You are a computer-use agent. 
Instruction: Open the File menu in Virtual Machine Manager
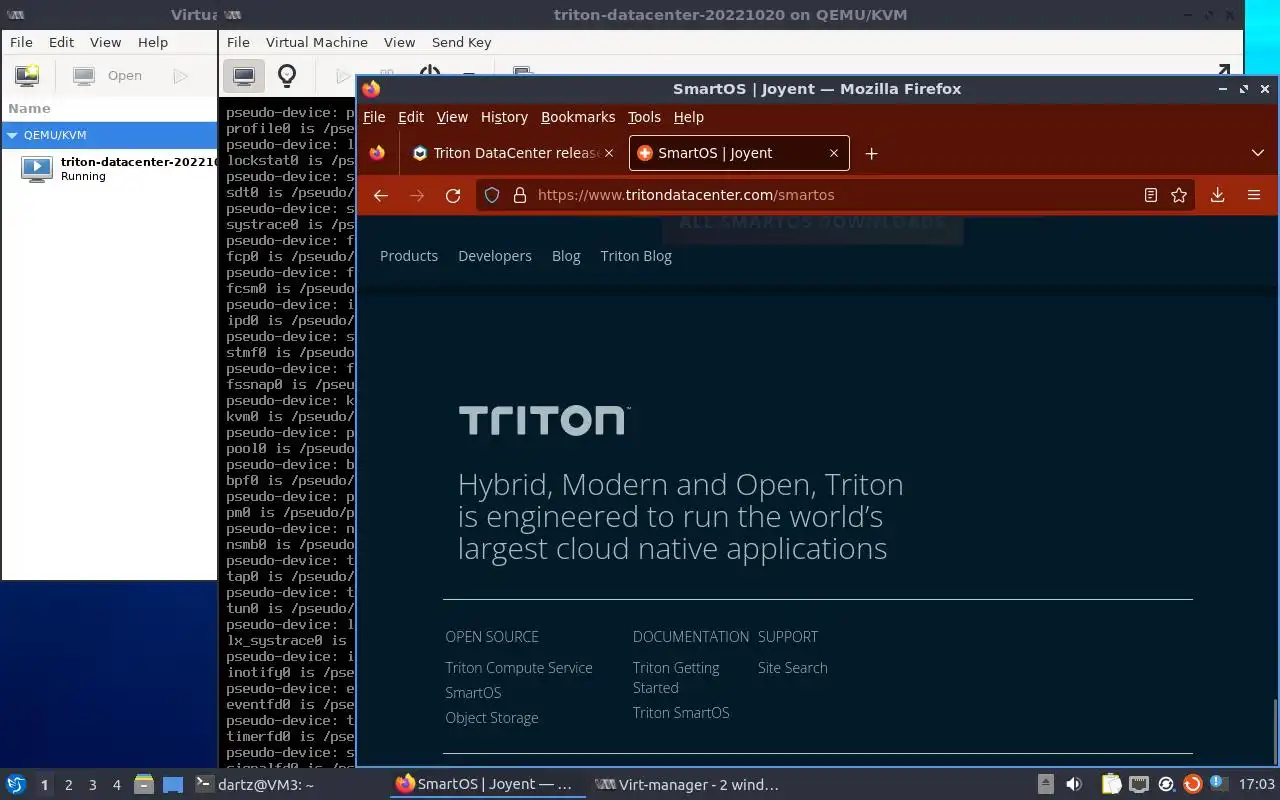pos(21,42)
